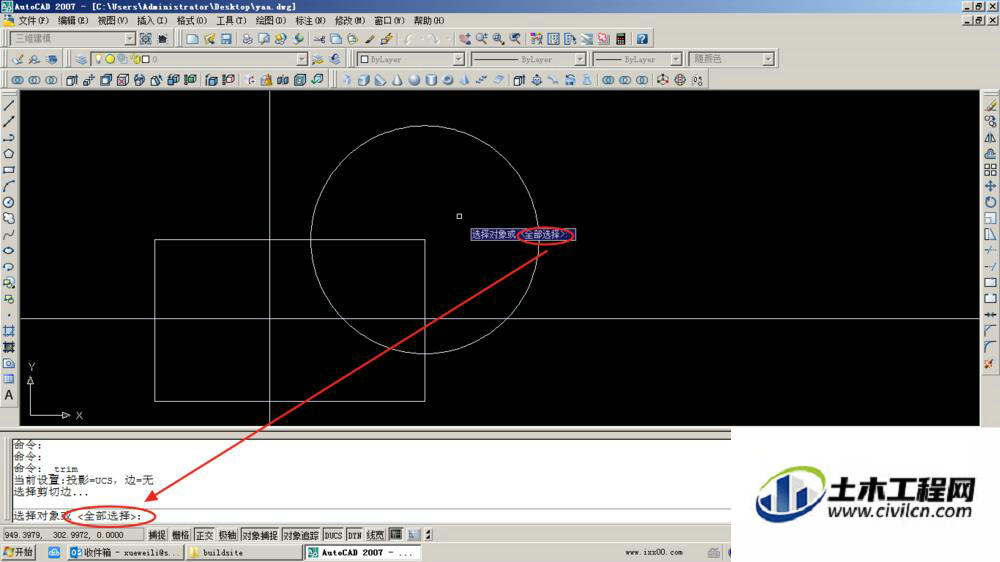
Task: Click the command line input field
Action: pyautogui.click(x=370, y=516)
